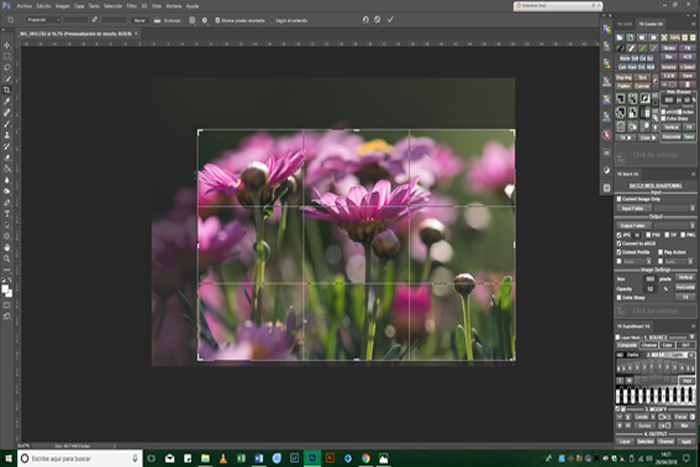The image size is (700, 467).
Task: Toggle Eliminar píxeles recortados checkbox
Action: [216, 19]
